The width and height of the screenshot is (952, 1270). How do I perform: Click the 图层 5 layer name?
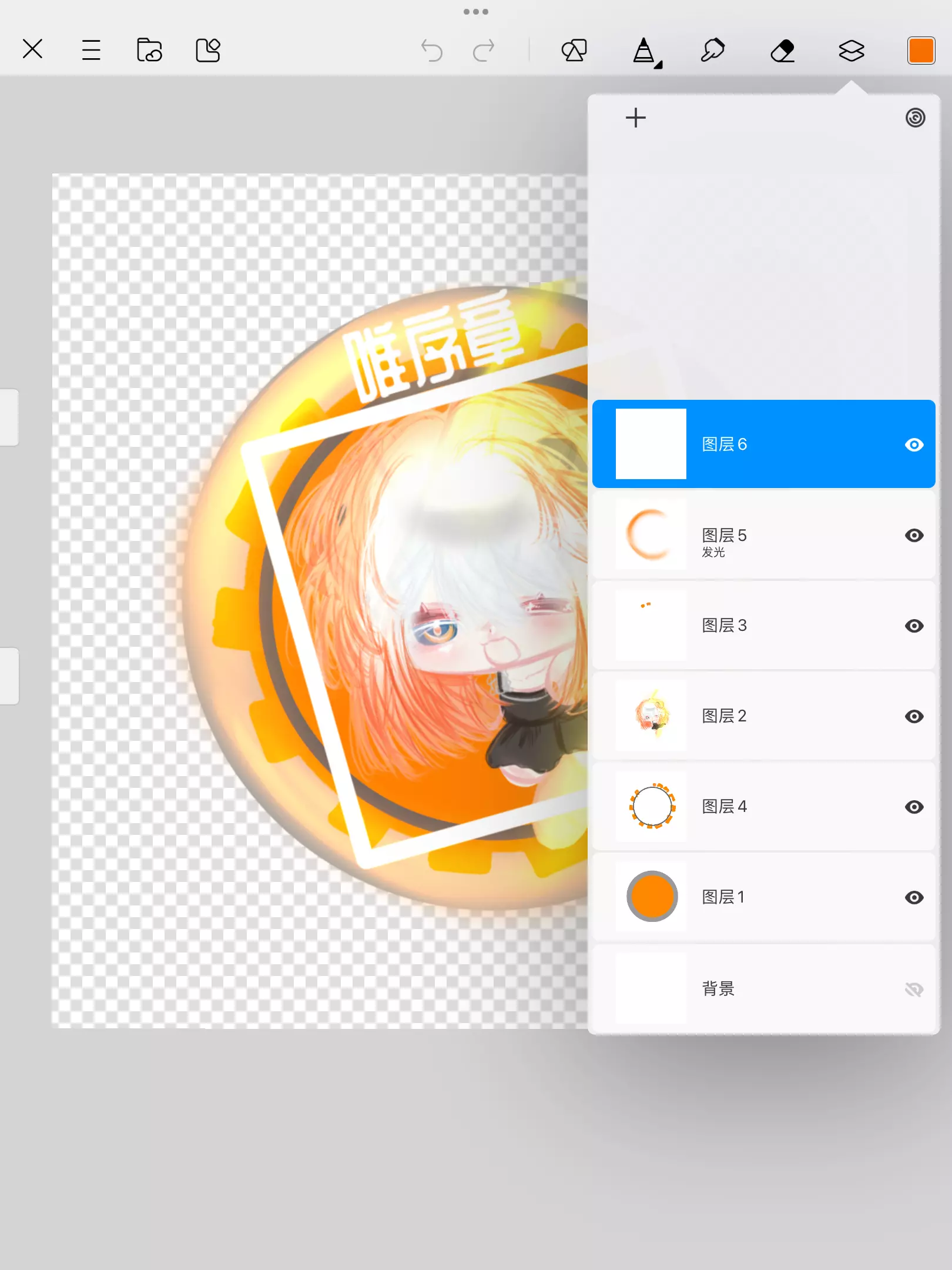pyautogui.click(x=725, y=535)
